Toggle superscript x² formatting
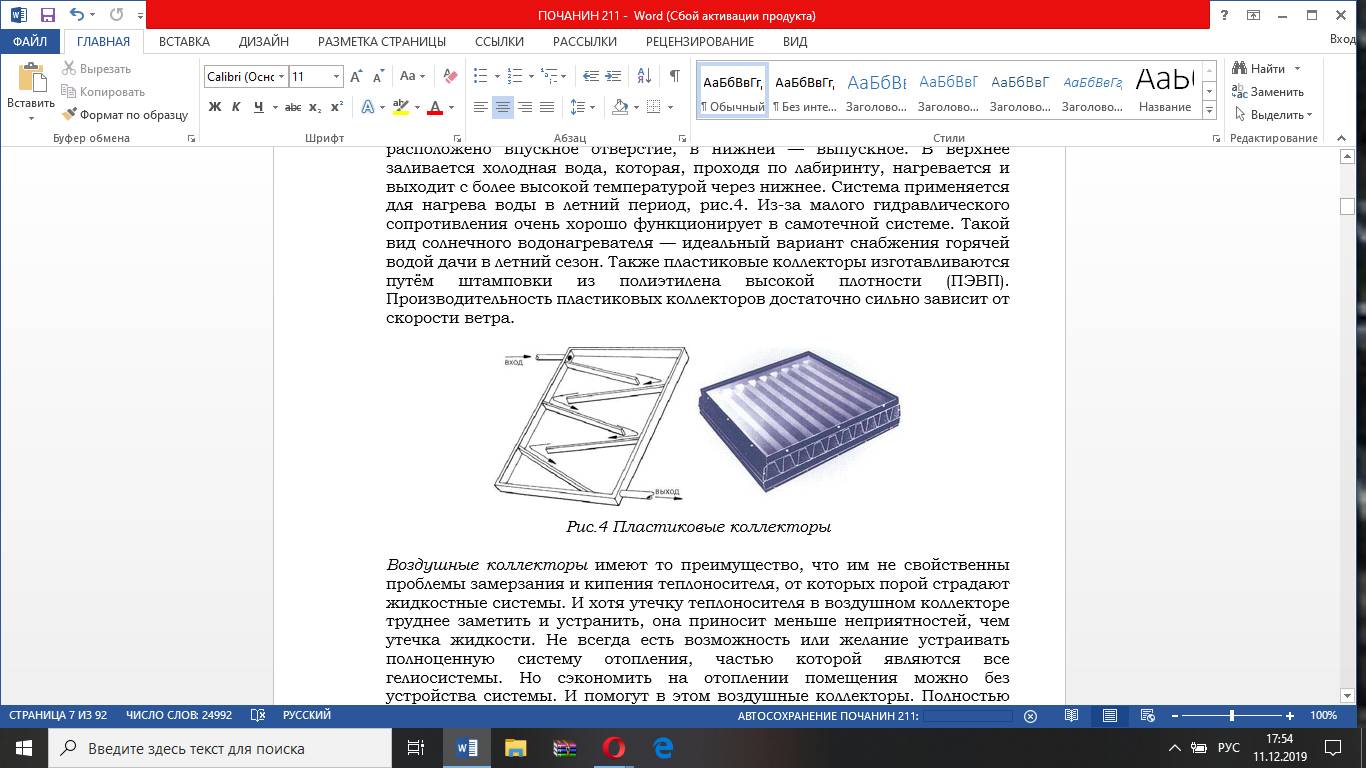 click(x=337, y=107)
